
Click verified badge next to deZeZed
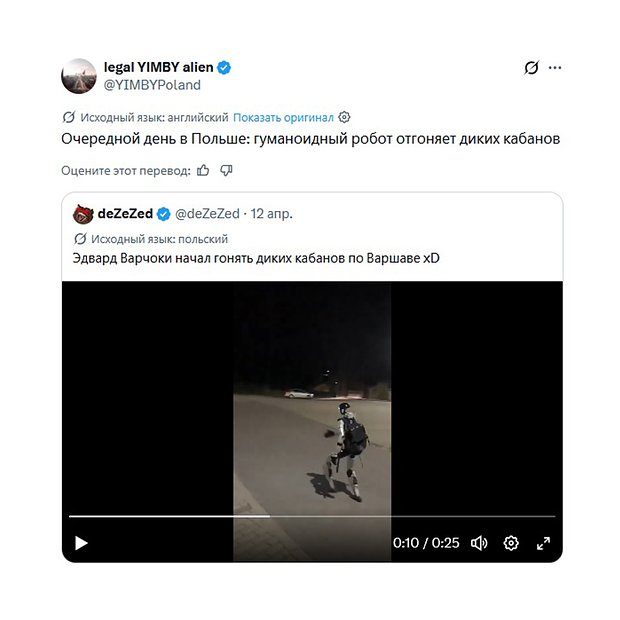click(x=164, y=214)
